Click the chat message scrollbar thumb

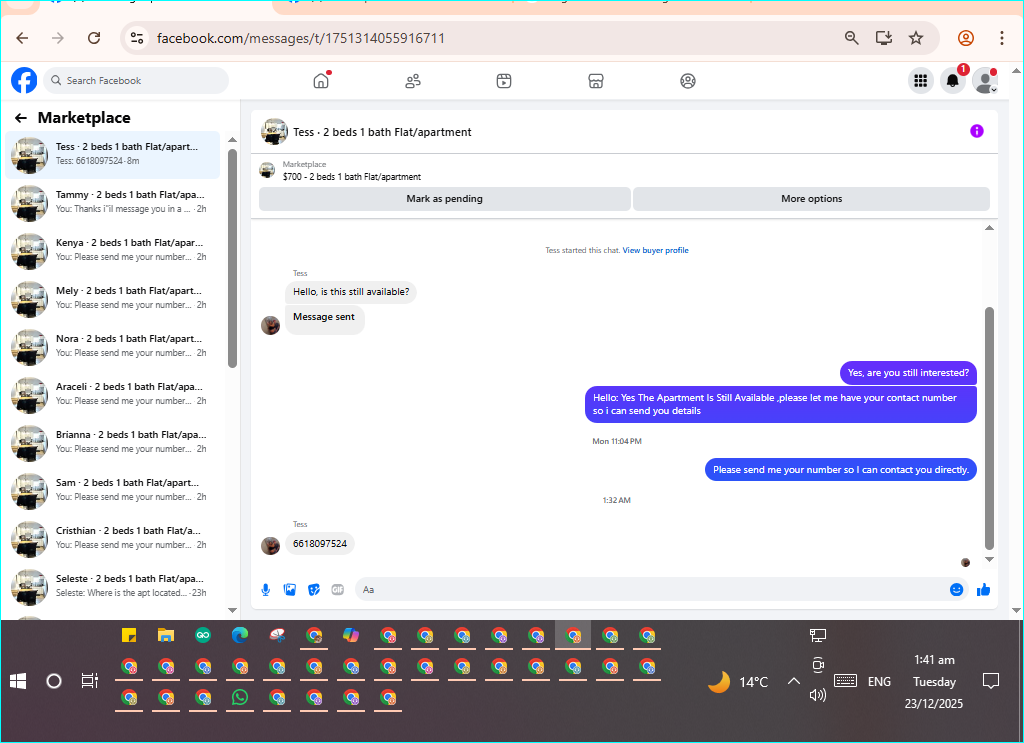989,429
